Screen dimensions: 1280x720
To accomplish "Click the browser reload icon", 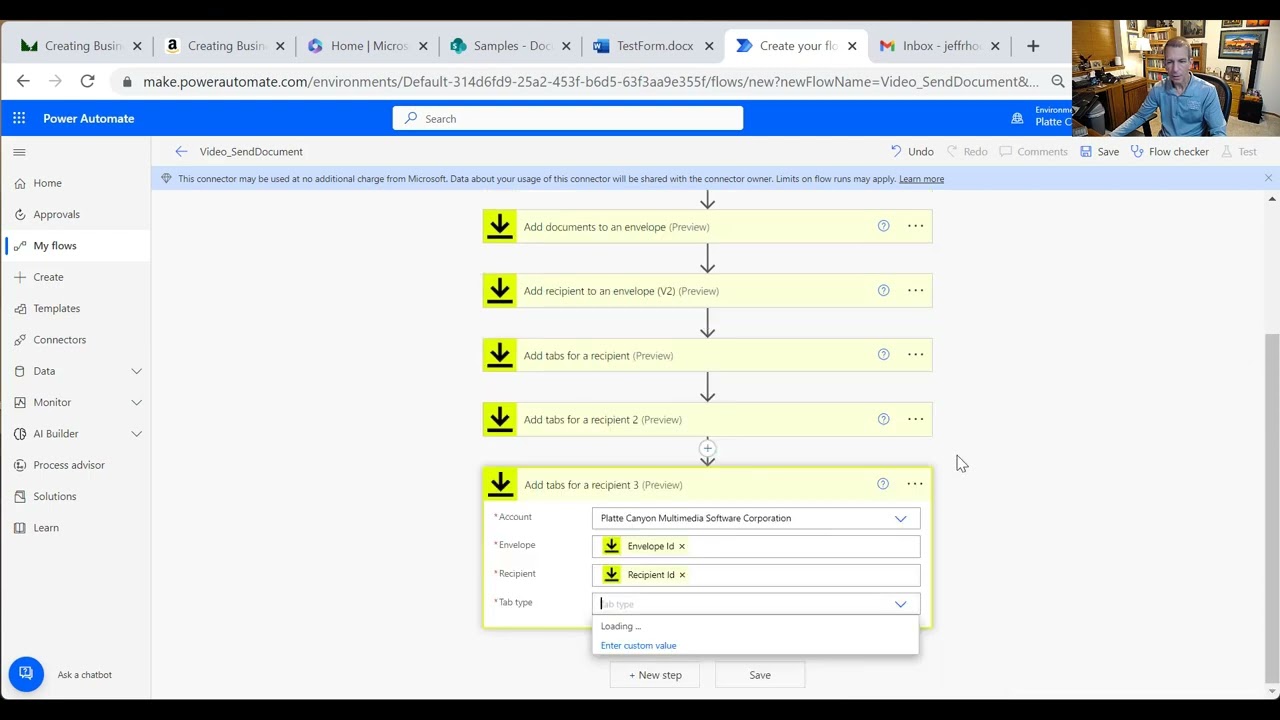I will 87,81.
